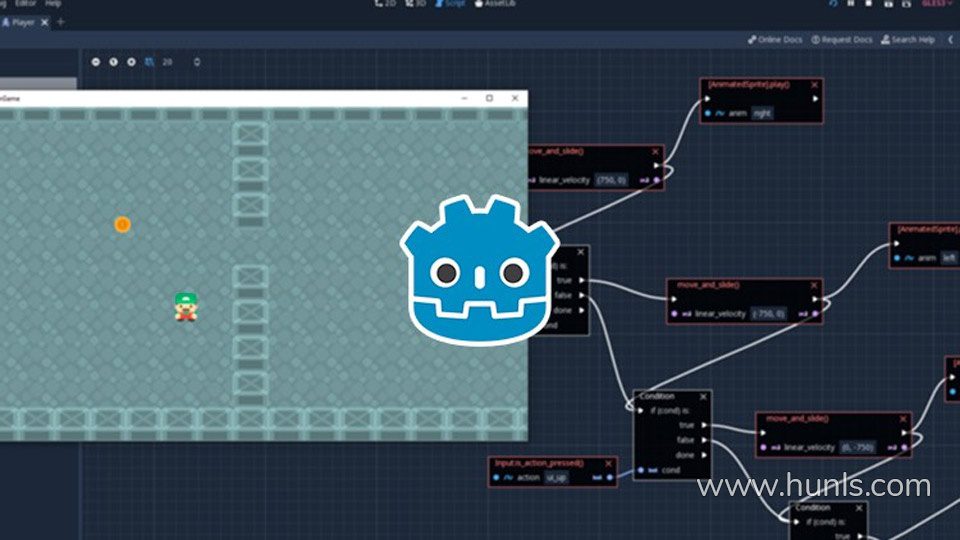This screenshot has height=540, width=960.
Task: Click done output port of ui_up Condition
Action: pyautogui.click(x=704, y=455)
